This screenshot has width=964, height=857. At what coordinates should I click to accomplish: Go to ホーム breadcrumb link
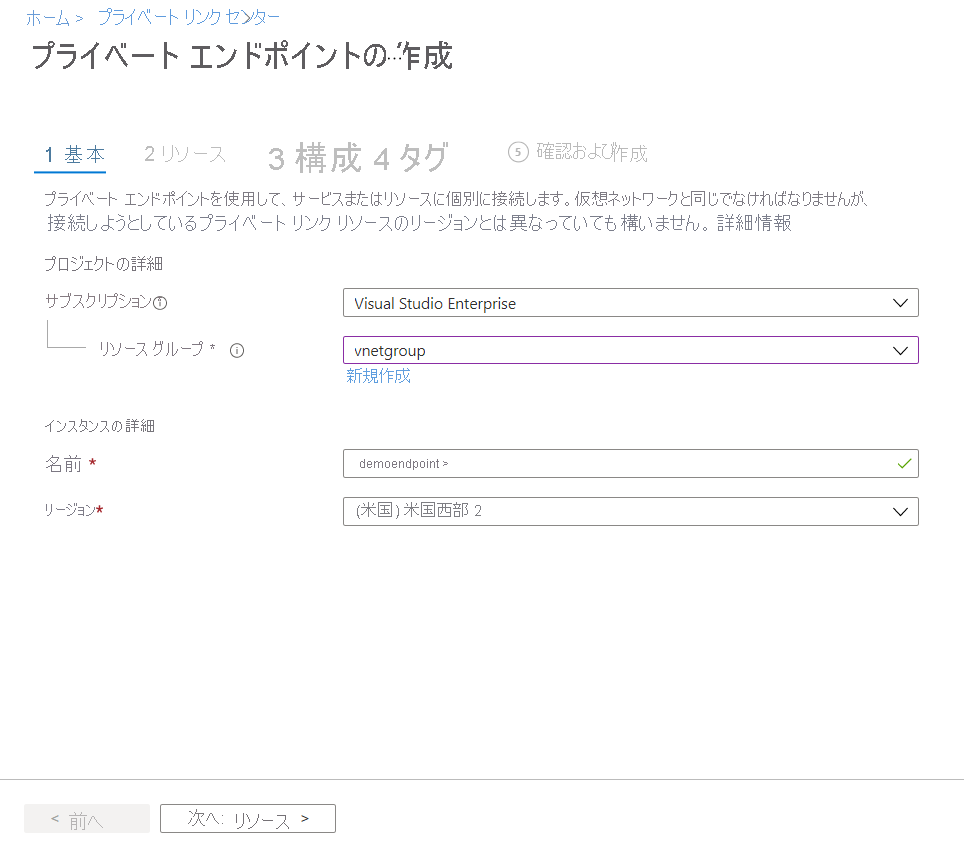(x=48, y=18)
